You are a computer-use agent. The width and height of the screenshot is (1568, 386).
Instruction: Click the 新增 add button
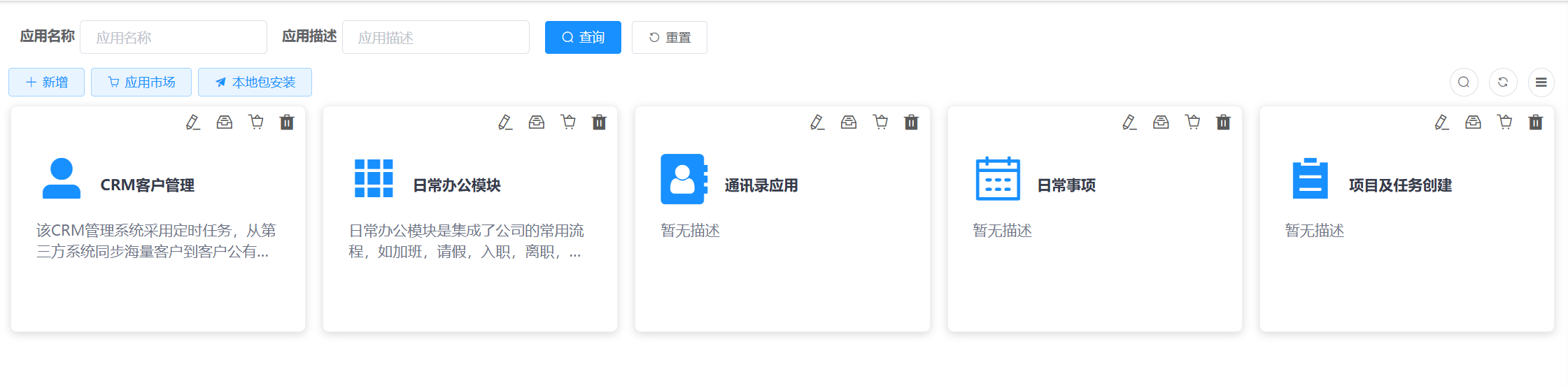tap(46, 83)
